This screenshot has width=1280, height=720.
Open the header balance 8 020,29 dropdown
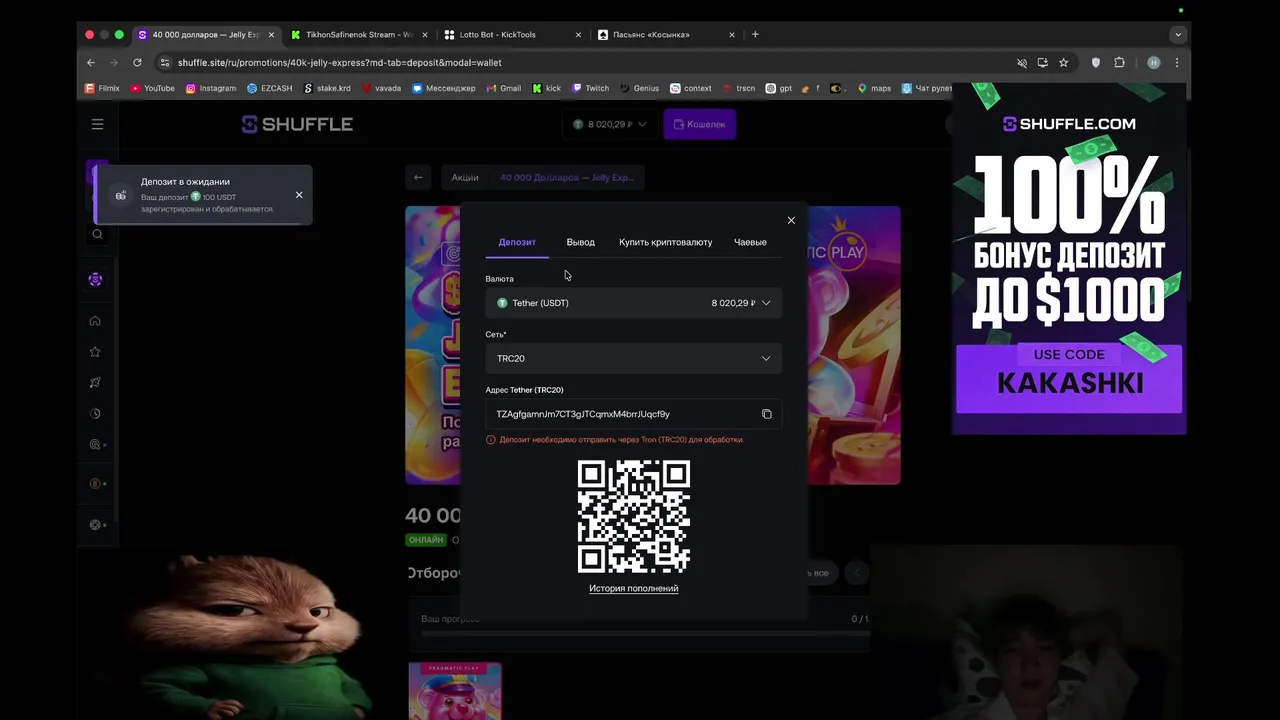pyautogui.click(x=609, y=124)
